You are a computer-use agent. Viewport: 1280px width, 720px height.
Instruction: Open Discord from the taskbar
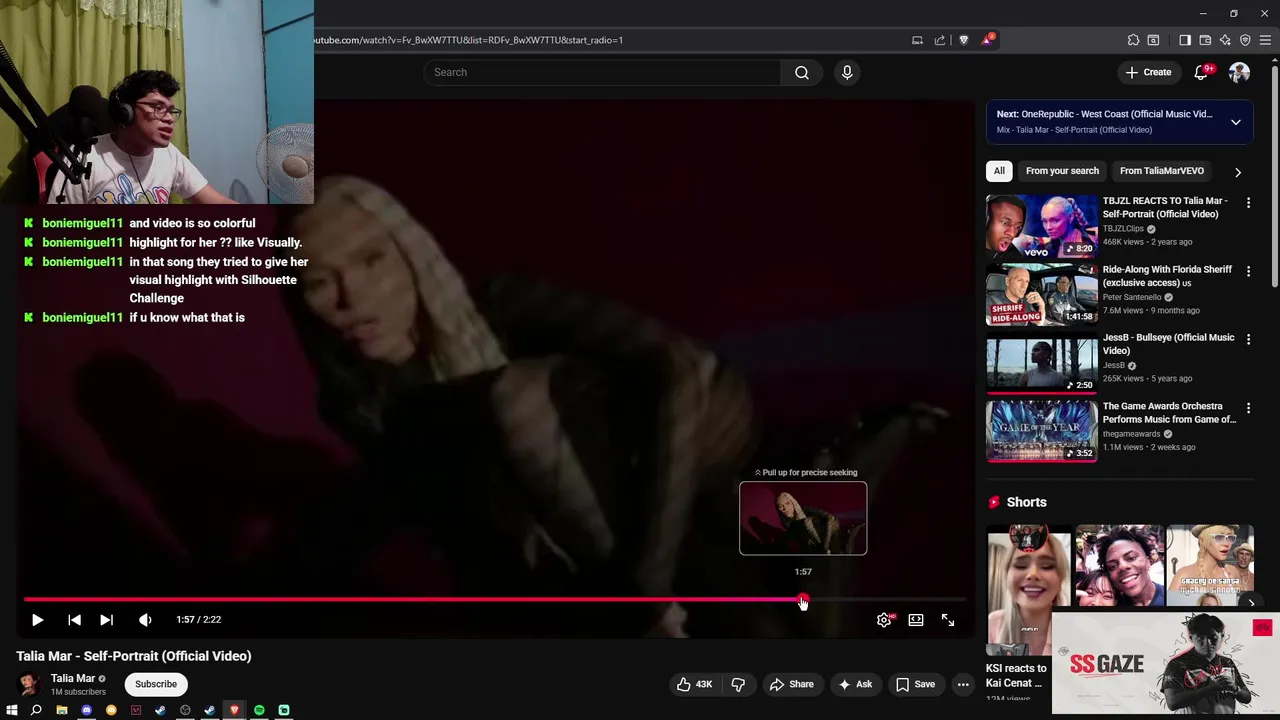point(86,710)
